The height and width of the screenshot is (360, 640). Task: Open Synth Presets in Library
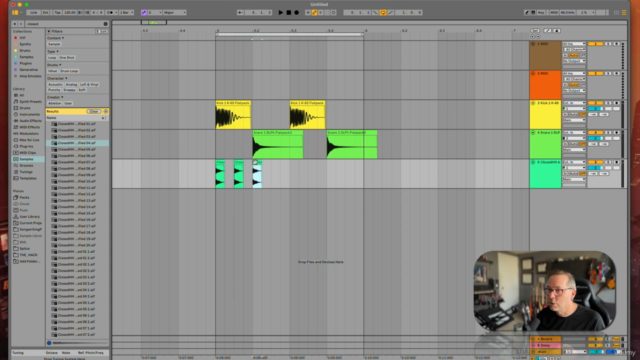coord(31,102)
